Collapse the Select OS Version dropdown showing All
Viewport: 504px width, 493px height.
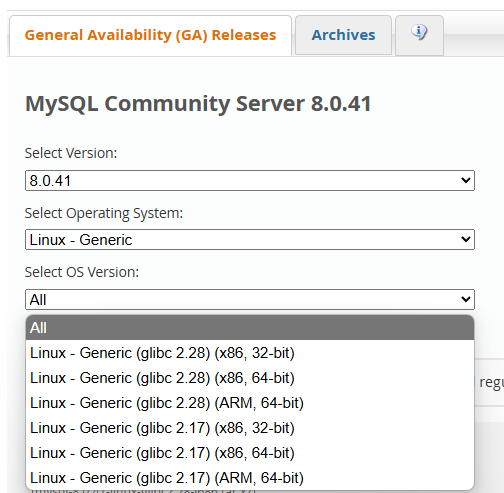[x=250, y=299]
